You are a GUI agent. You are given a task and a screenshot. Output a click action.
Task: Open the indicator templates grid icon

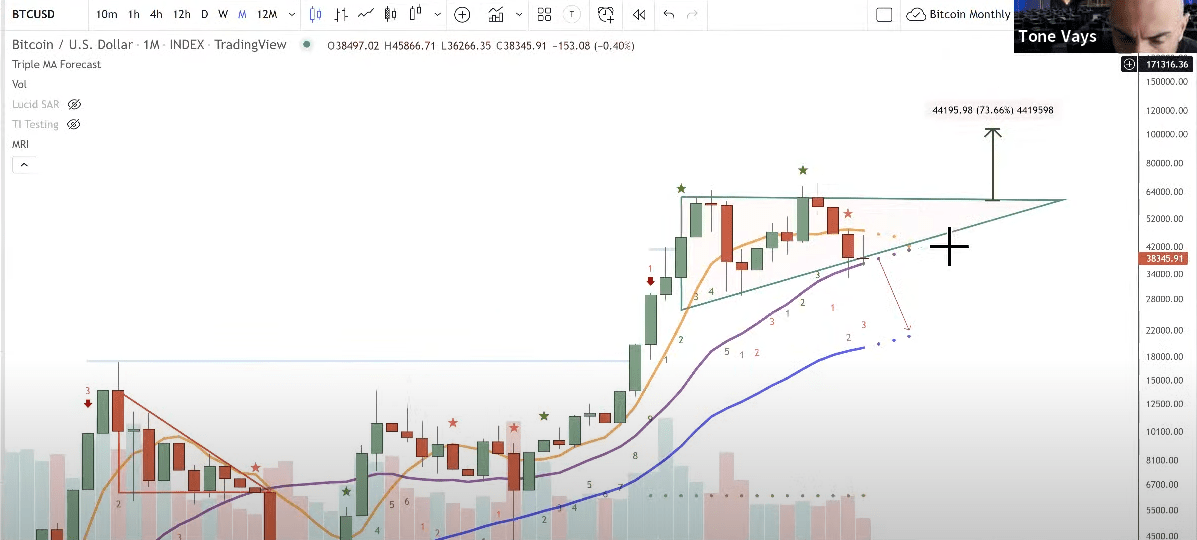[x=544, y=15]
